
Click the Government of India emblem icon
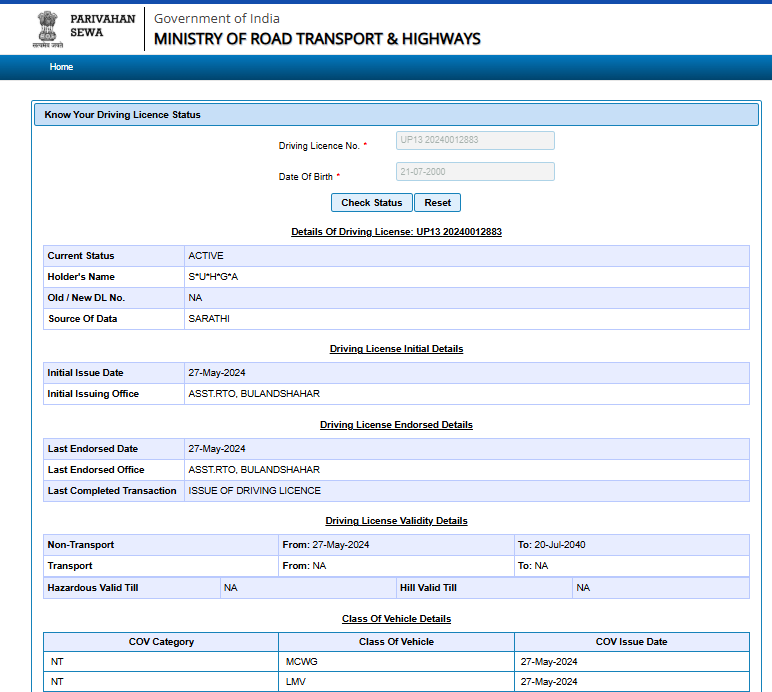[x=47, y=29]
